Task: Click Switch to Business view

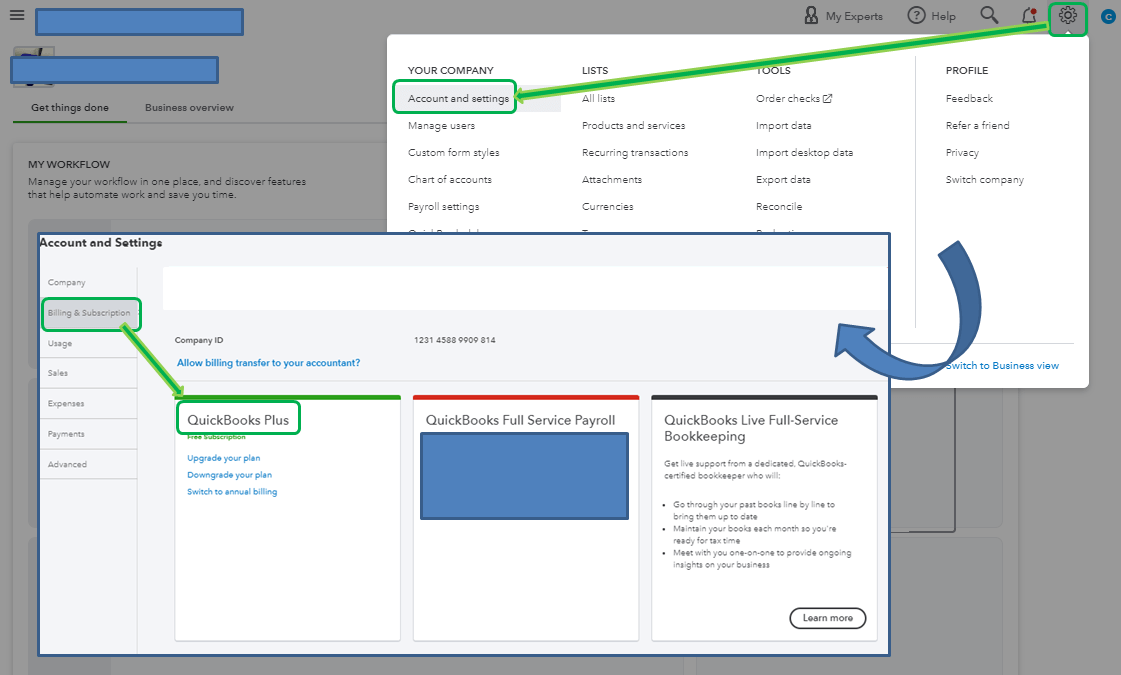Action: click(x=1001, y=365)
